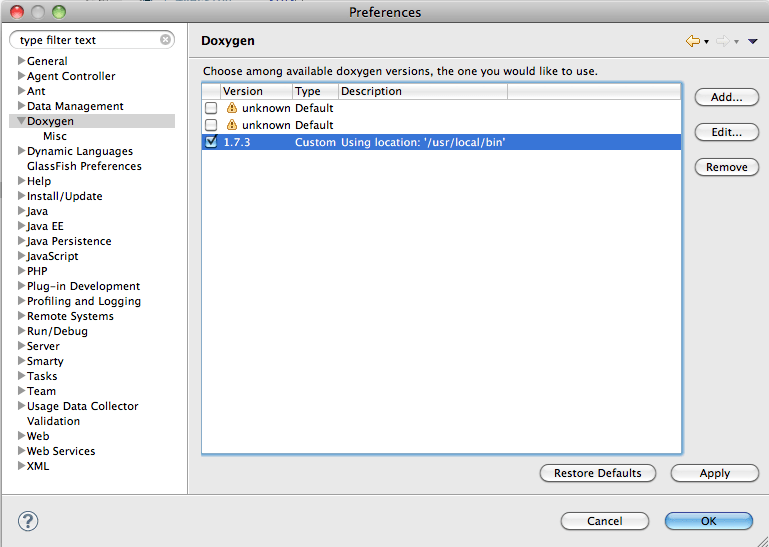Expand the Data Management node
769x547 pixels.
[x=21, y=106]
